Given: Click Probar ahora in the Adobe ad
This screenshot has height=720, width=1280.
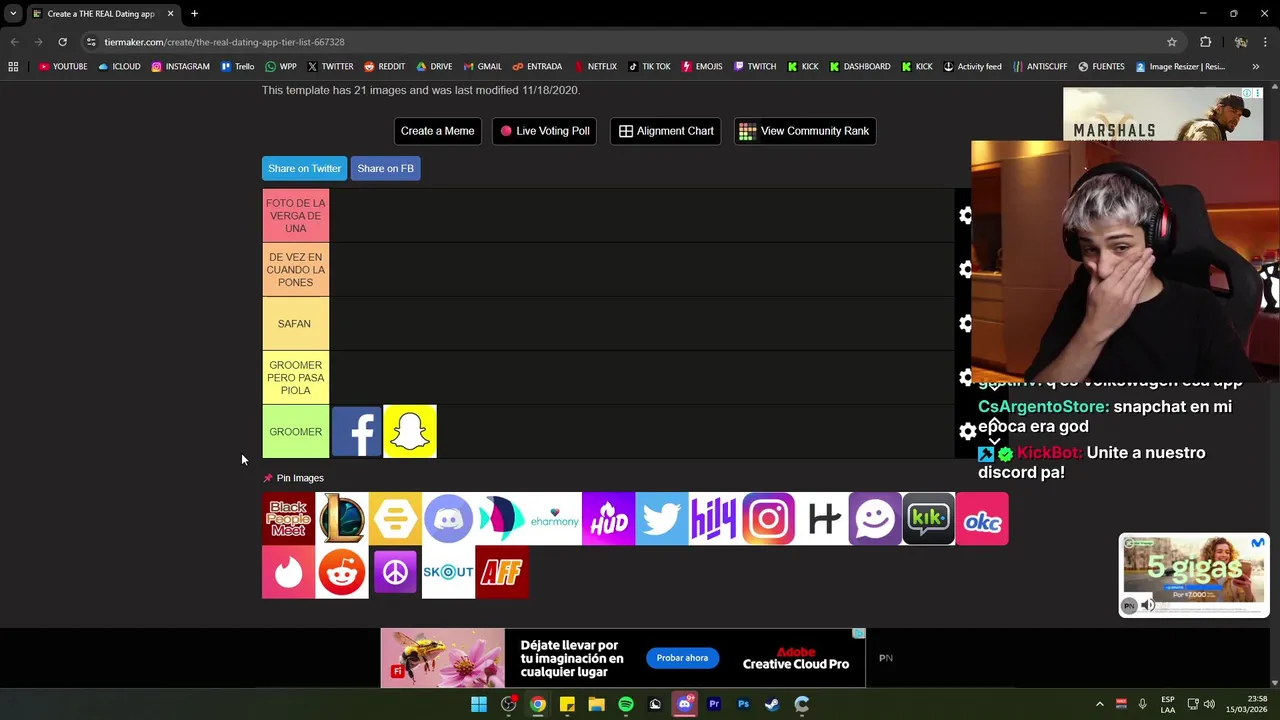Looking at the screenshot, I should coord(682,658).
